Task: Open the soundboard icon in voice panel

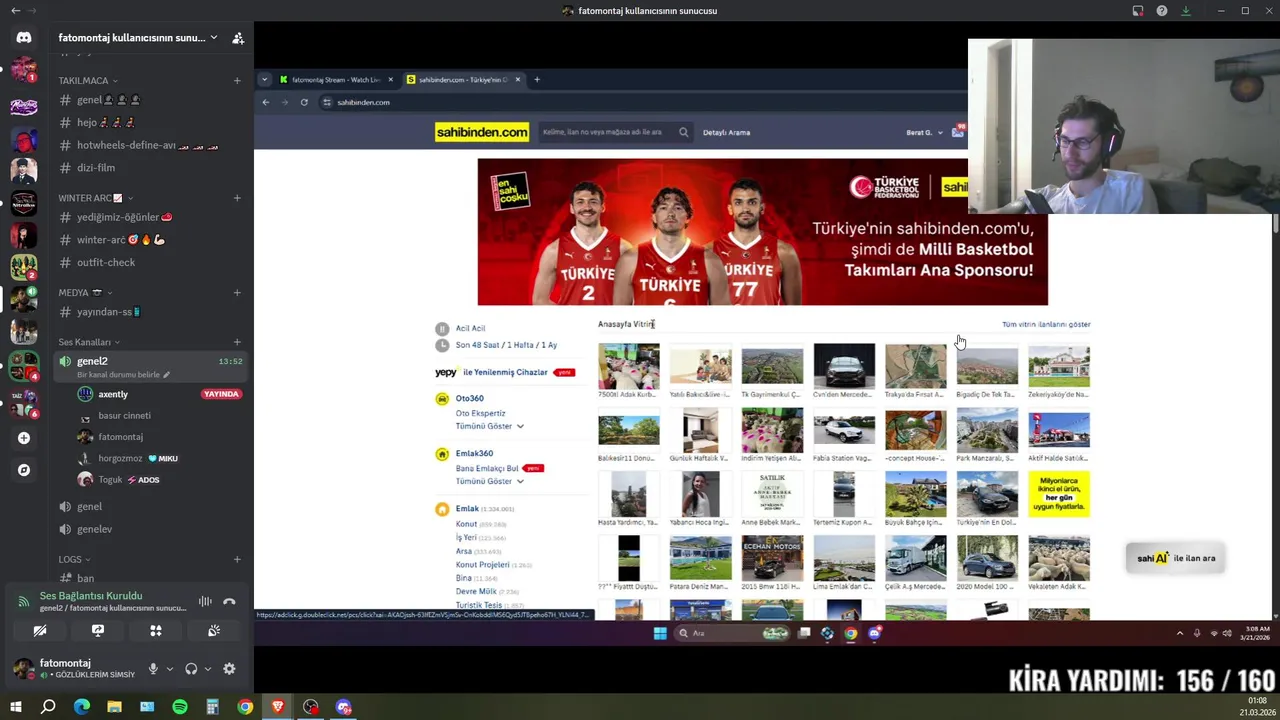Action: pos(214,631)
